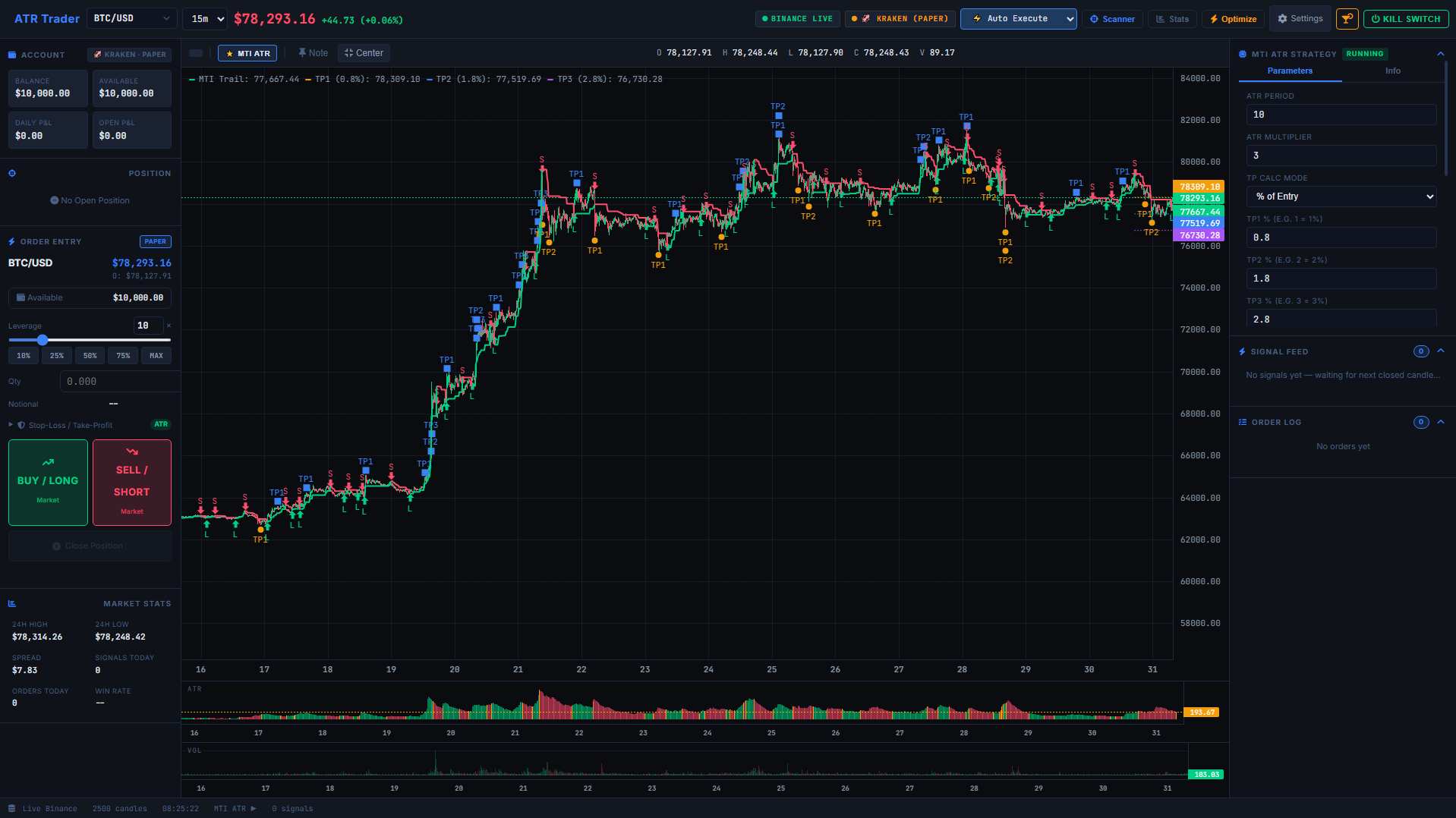Click the Binance Live status badge
This screenshot has width=1456, height=818.
pos(797,19)
